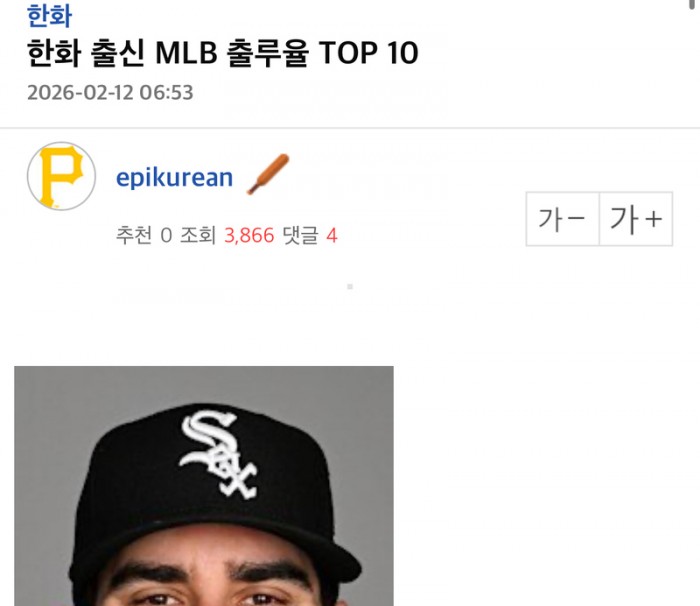Click the 조회 views label
Image resolution: width=700 pixels, height=606 pixels.
[x=198, y=235]
